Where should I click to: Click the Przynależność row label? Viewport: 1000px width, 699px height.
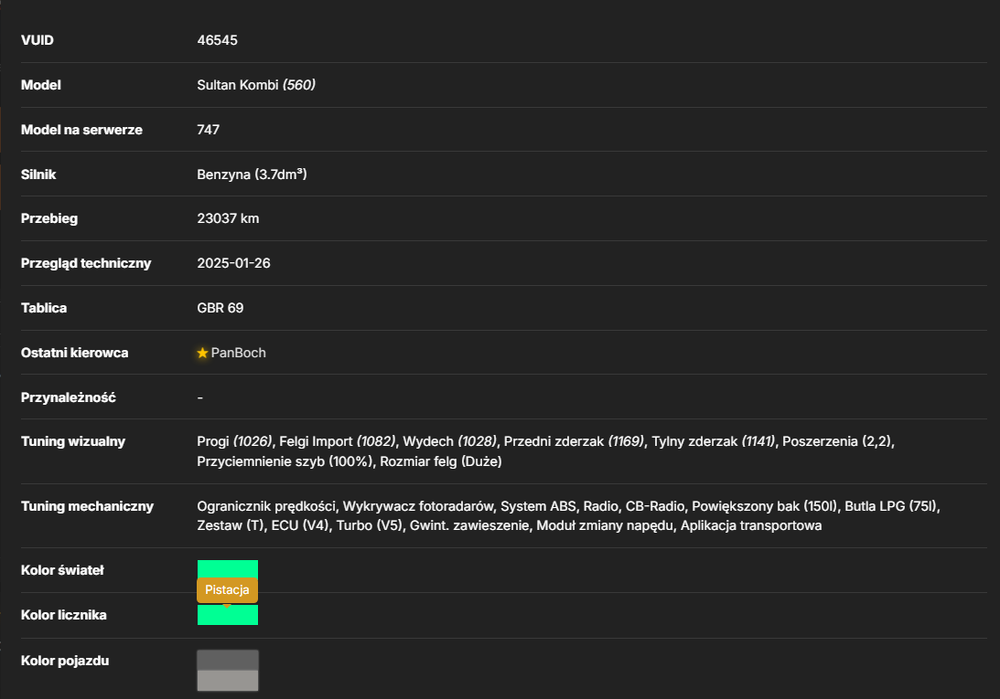(x=68, y=397)
